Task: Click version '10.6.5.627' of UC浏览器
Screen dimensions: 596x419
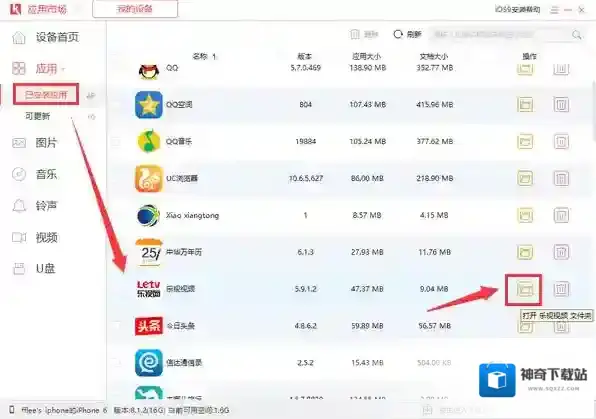Action: click(x=306, y=178)
